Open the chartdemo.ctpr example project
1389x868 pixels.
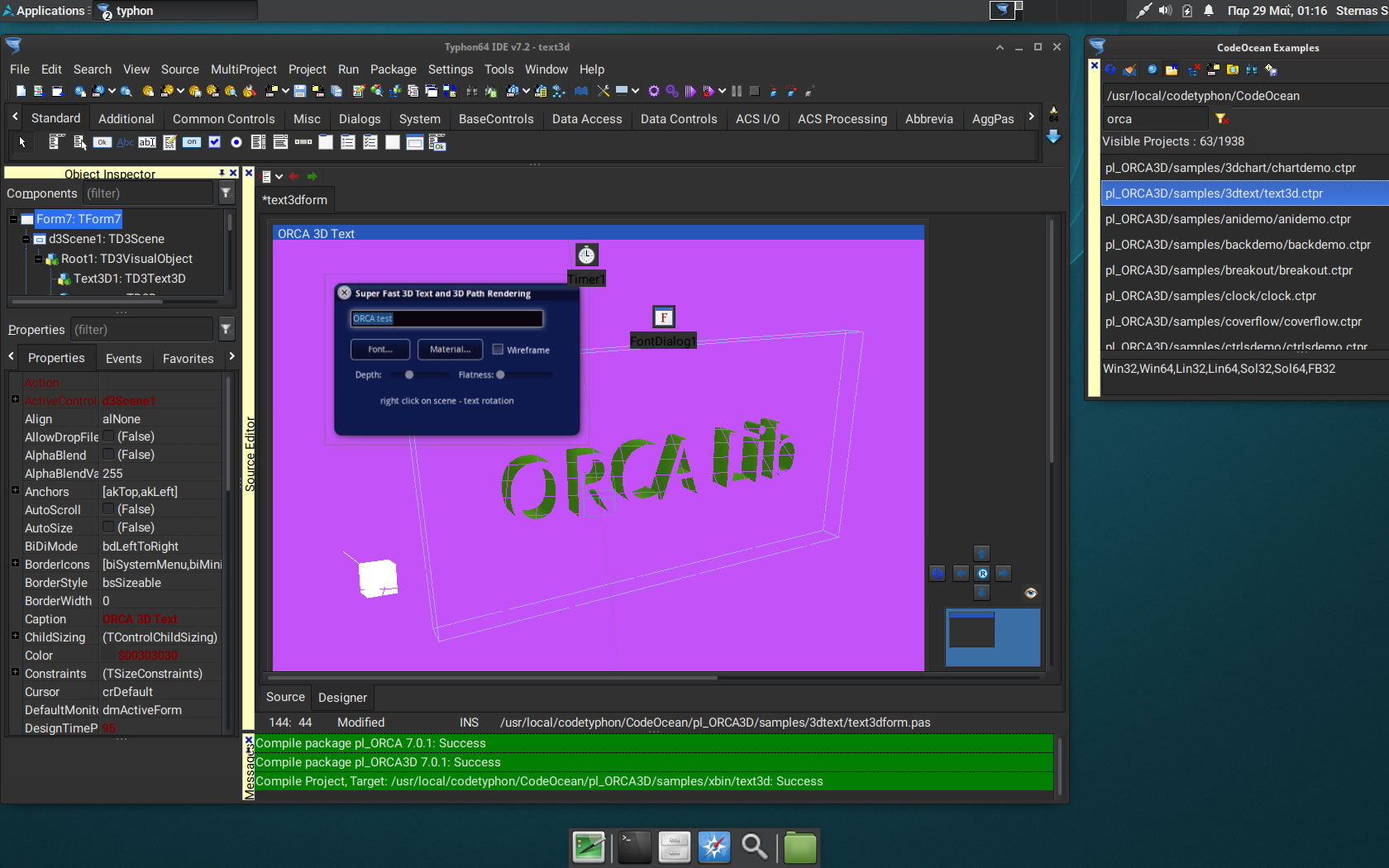[1230, 168]
